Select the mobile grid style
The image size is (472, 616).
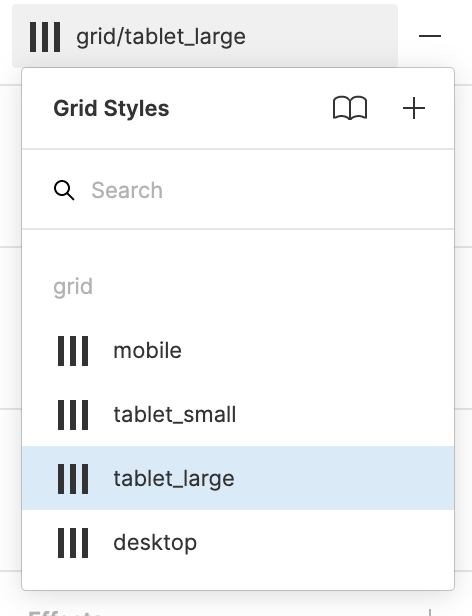pos(238,351)
